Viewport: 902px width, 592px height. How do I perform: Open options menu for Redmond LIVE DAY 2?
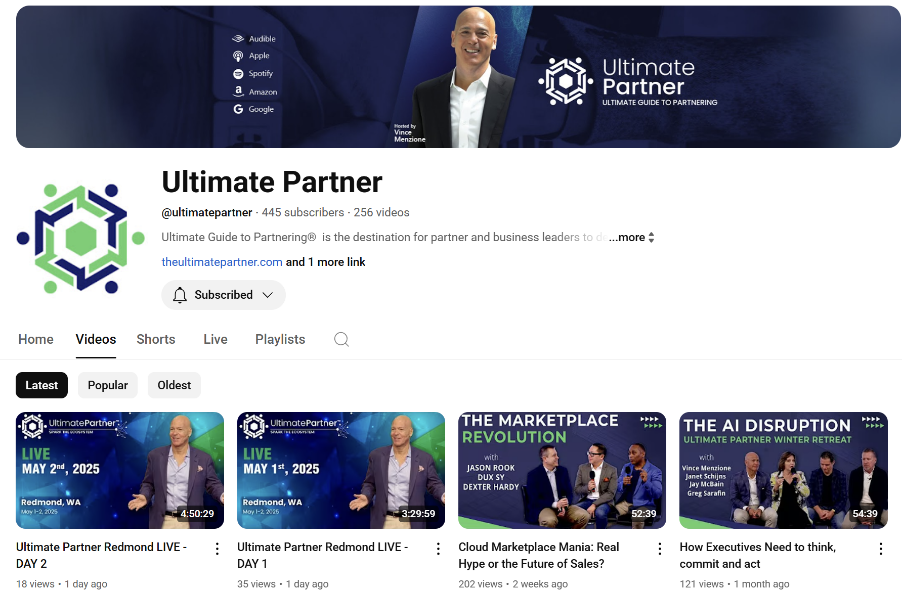pyautogui.click(x=217, y=549)
